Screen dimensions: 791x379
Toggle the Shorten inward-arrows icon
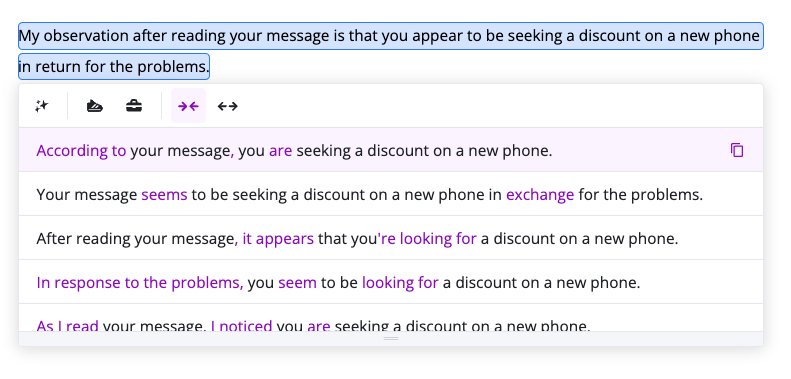[x=188, y=106]
